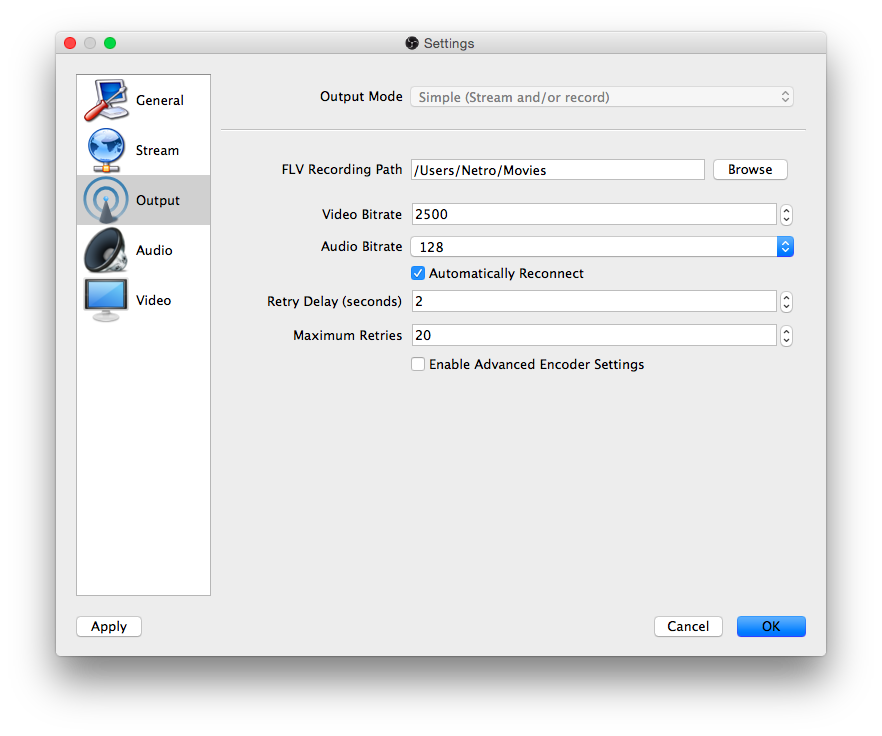Focus the Video Bitrate field

point(594,214)
